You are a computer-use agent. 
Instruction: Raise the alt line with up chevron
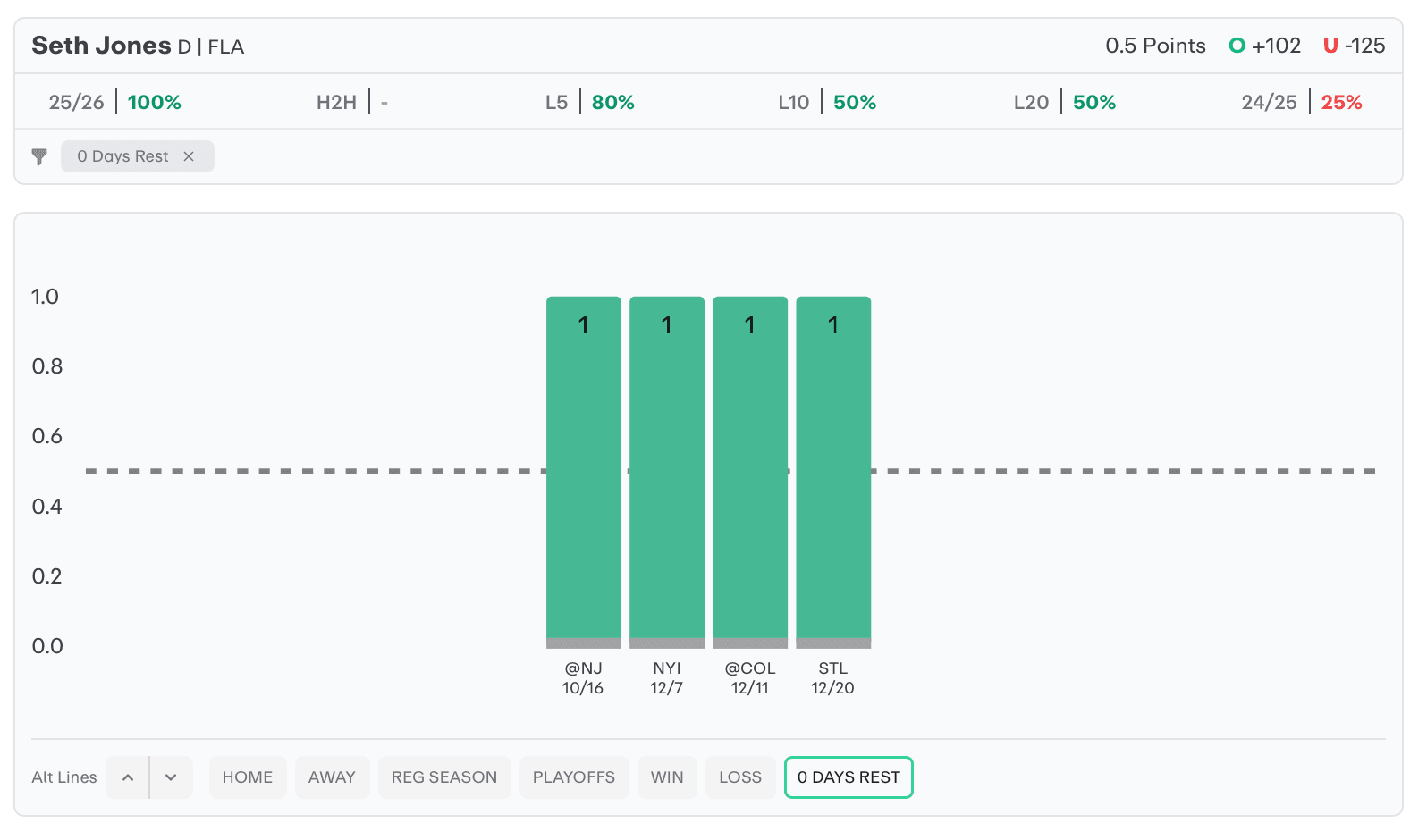pos(128,777)
